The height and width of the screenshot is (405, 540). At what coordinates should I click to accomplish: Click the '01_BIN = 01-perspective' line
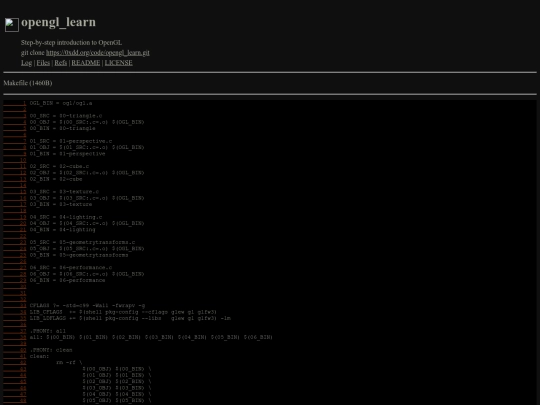point(68,154)
